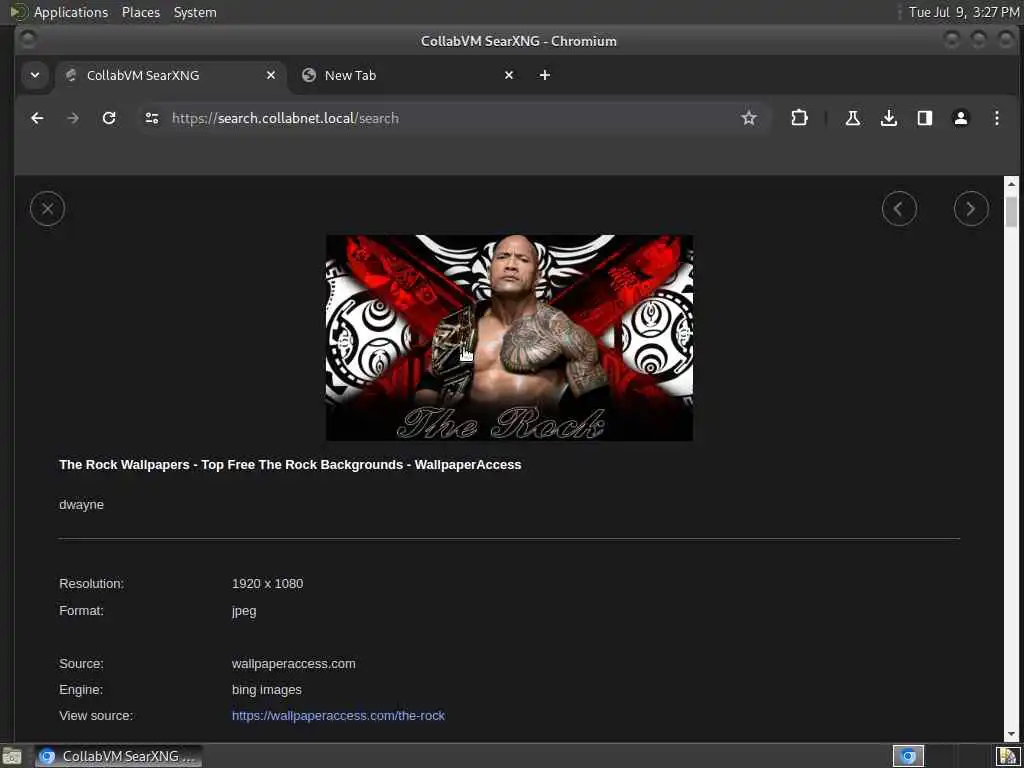Close the New Tab tab
The height and width of the screenshot is (768, 1024).
[x=509, y=75]
